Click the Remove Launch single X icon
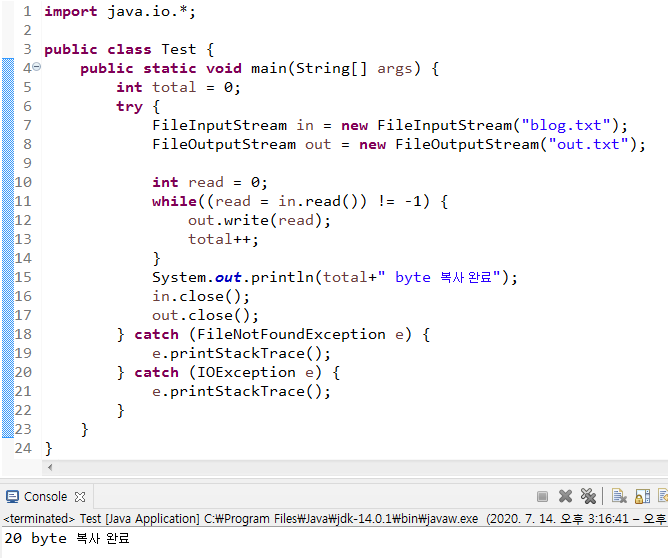The width and height of the screenshot is (668, 558). point(565,496)
